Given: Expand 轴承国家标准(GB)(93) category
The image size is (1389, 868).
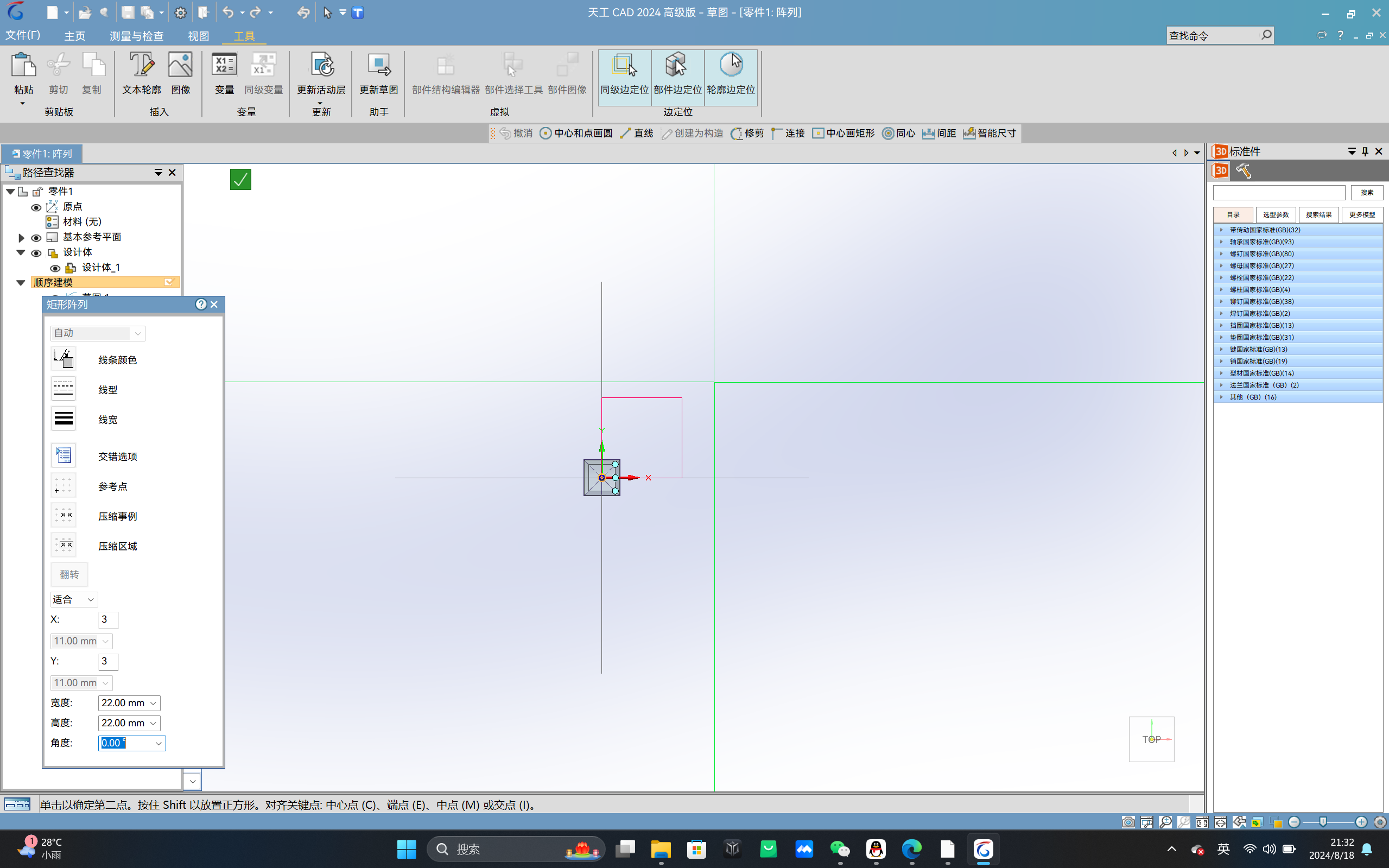Looking at the screenshot, I should point(1221,242).
